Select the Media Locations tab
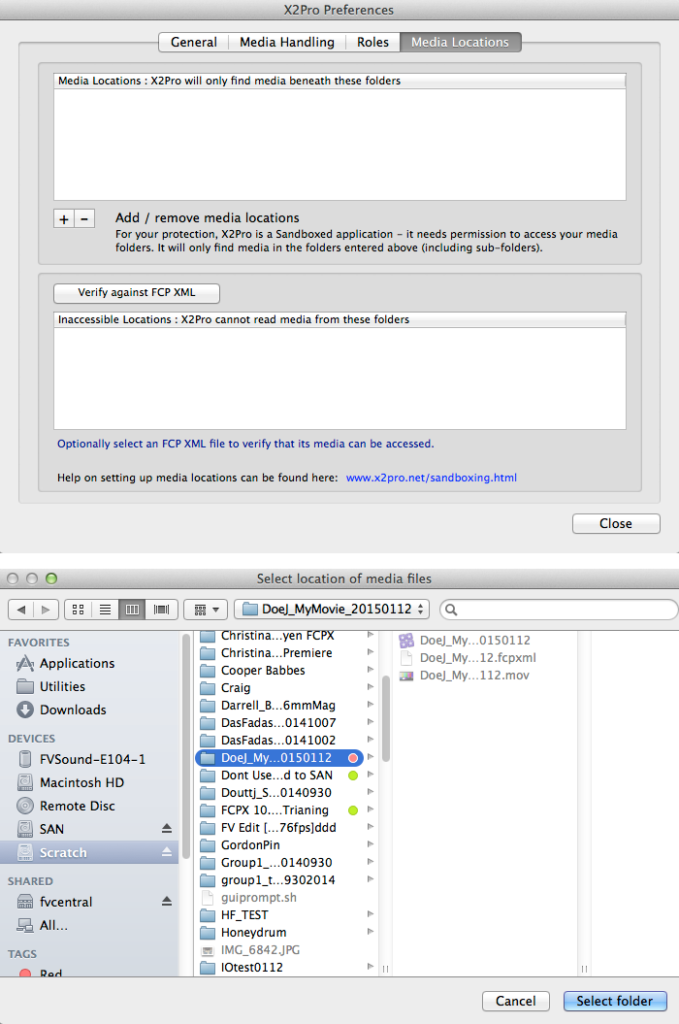The image size is (679, 1024). 460,42
